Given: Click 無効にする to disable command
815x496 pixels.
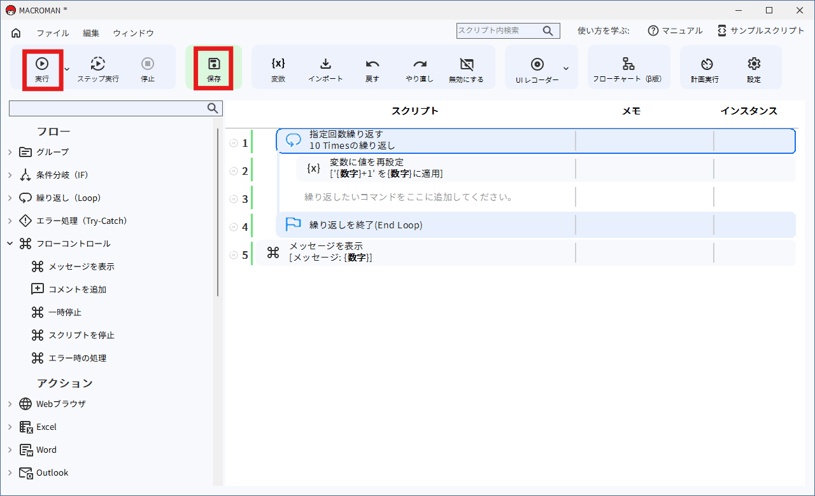Looking at the screenshot, I should 466,70.
